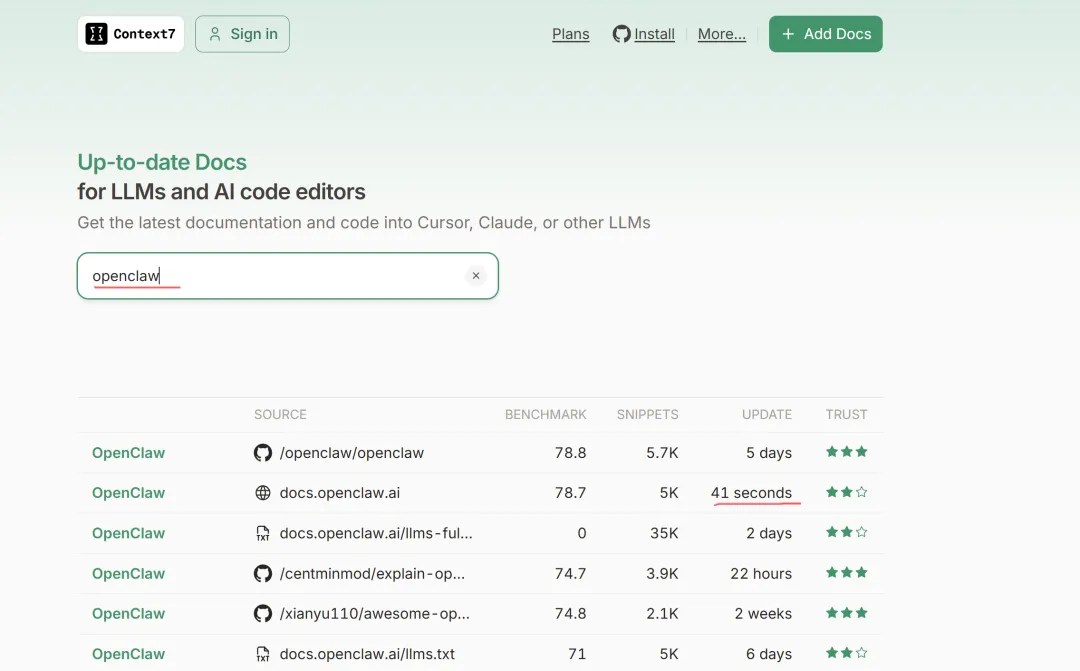This screenshot has width=1080, height=671.
Task: Open the Plans link
Action: (x=570, y=34)
